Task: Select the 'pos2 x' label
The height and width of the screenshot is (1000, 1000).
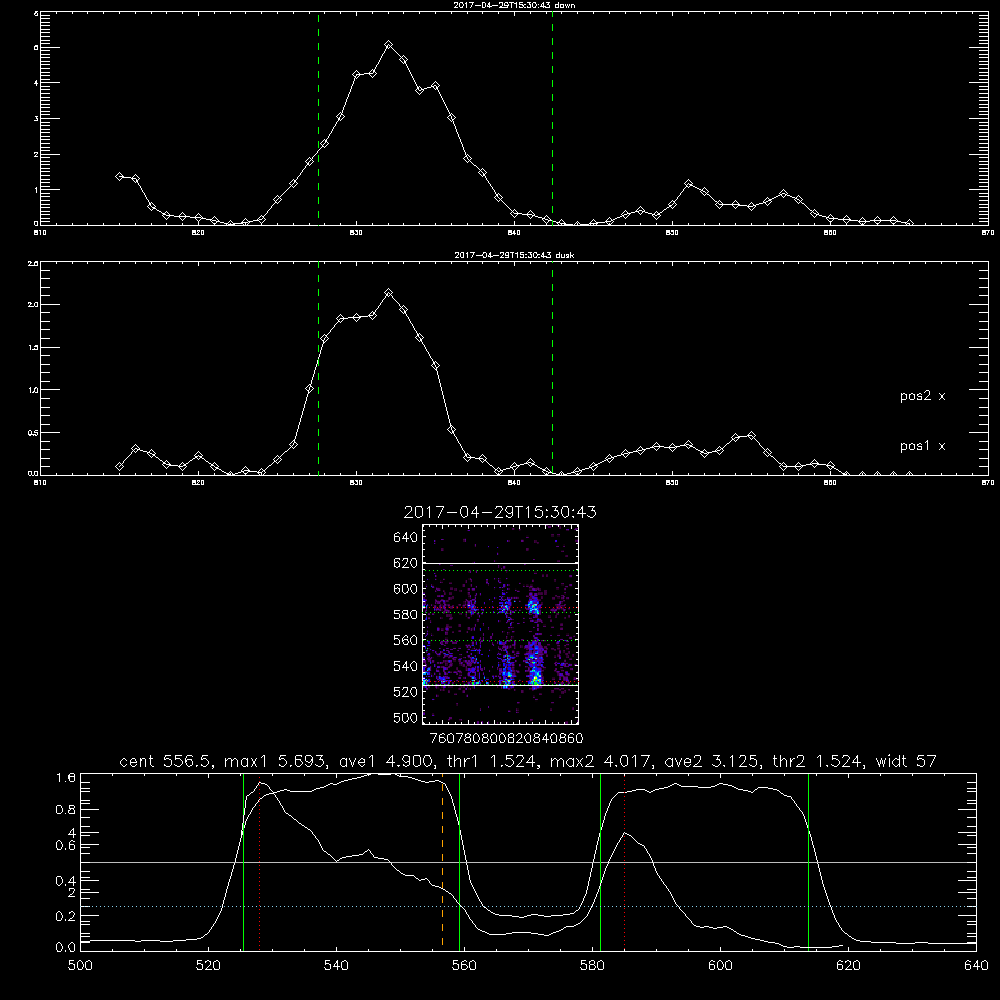Action: point(922,396)
